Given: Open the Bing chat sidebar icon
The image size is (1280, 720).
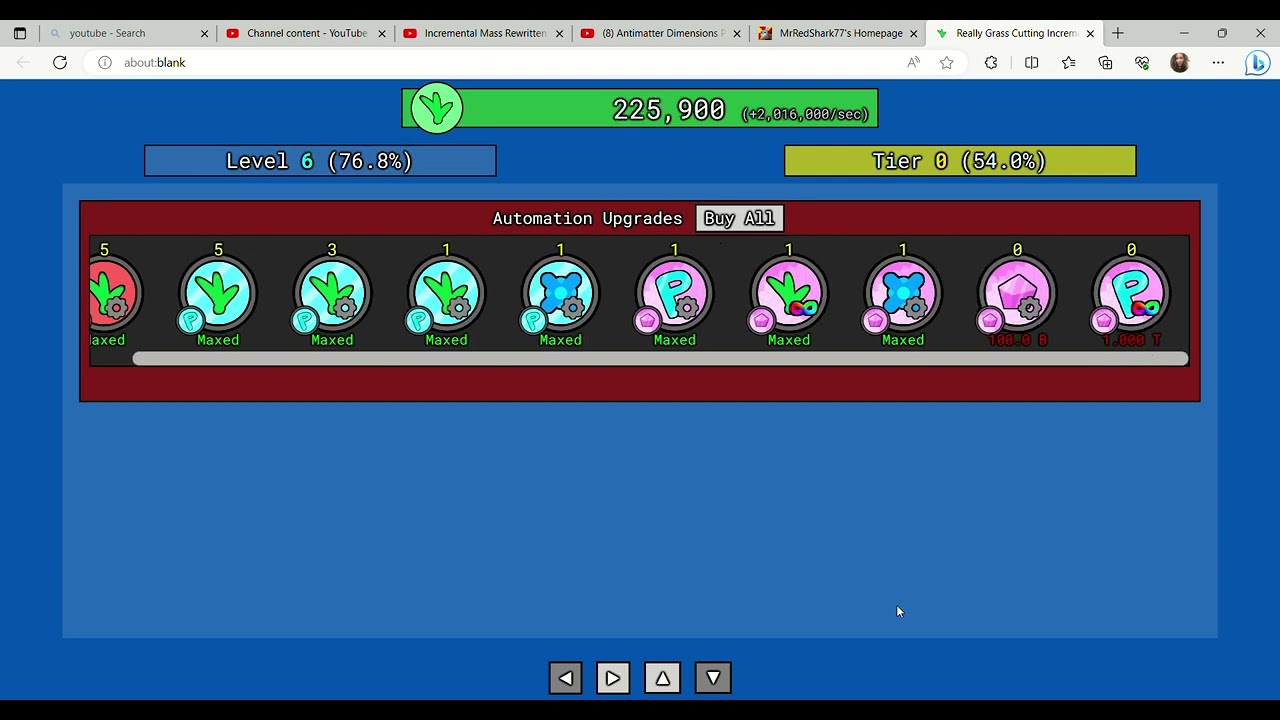Looking at the screenshot, I should pyautogui.click(x=1257, y=62).
